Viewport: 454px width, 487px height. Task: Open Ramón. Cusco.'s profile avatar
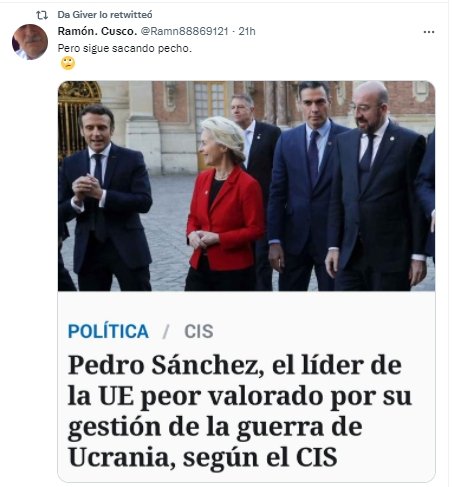tap(30, 42)
